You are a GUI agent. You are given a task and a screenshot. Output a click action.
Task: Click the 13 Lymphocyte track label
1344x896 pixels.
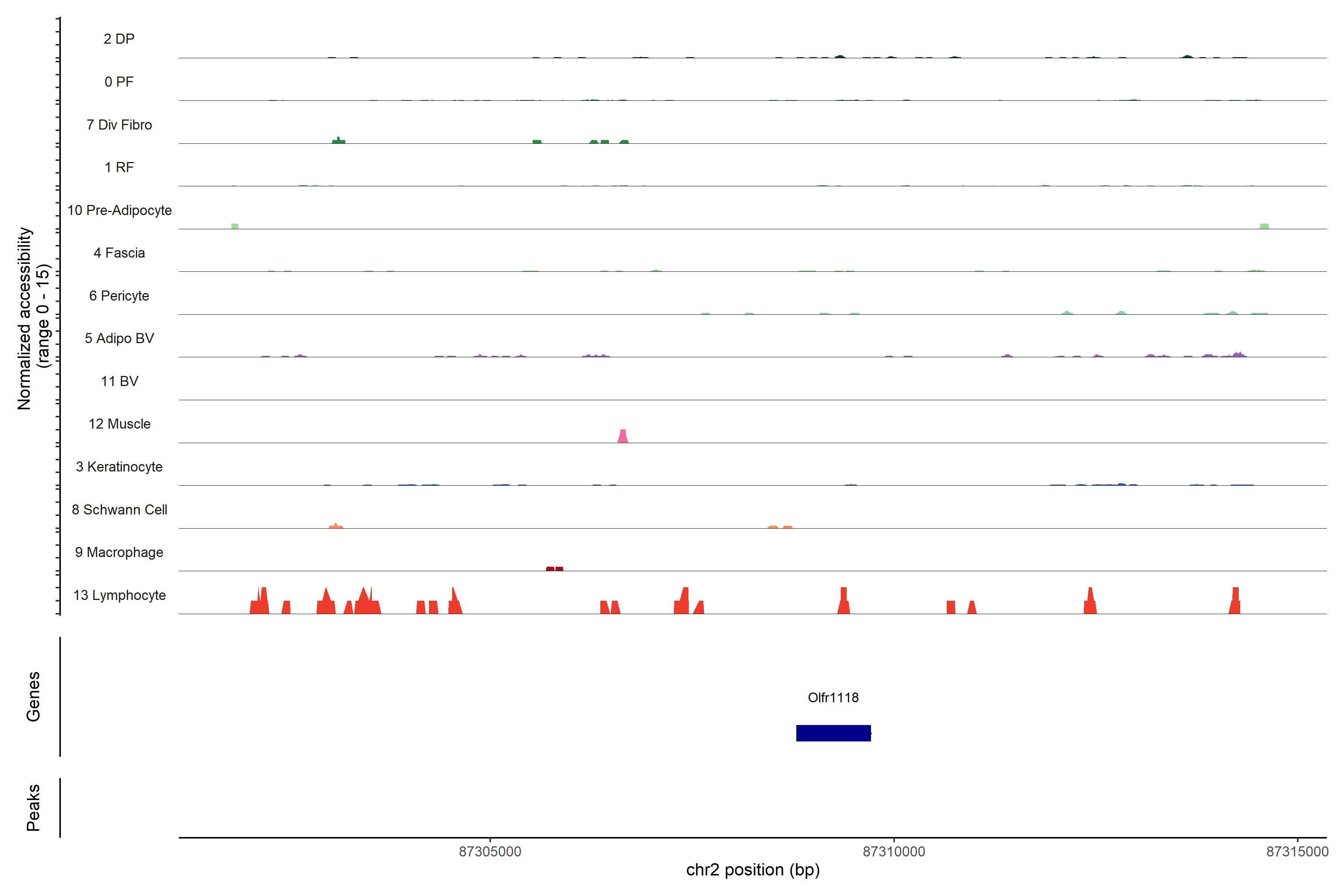pyautogui.click(x=119, y=595)
